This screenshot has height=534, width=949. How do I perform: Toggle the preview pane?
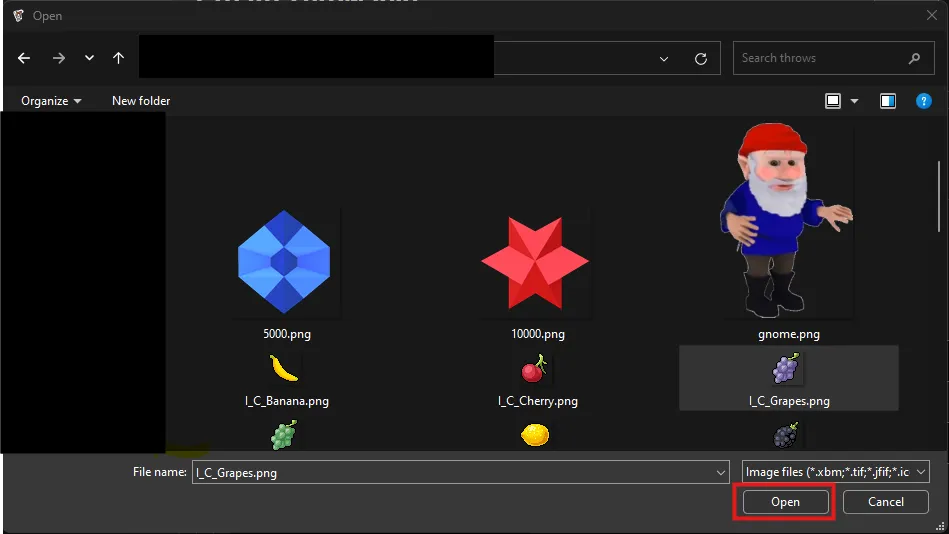tap(888, 101)
